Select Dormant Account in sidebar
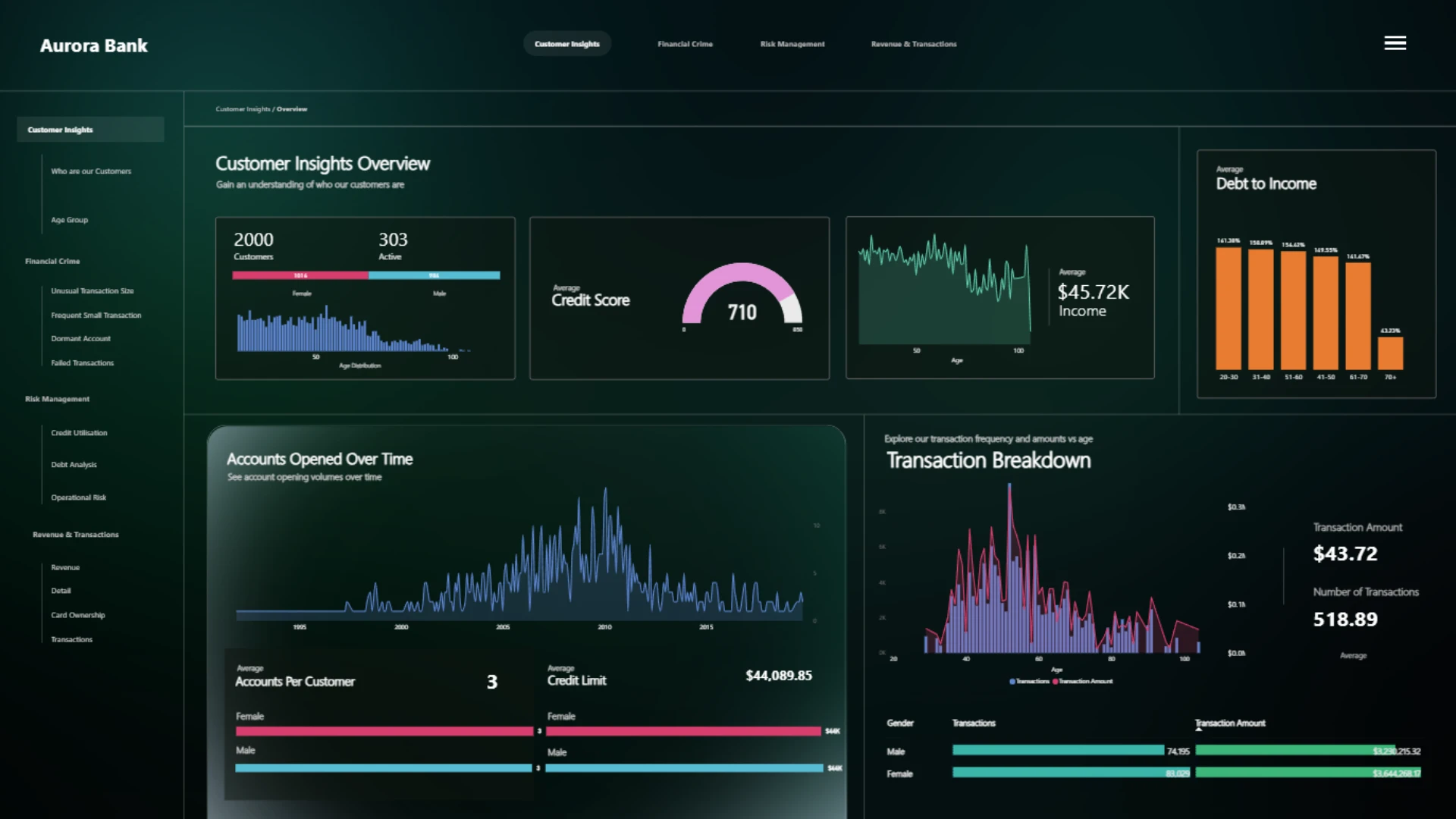 [80, 339]
